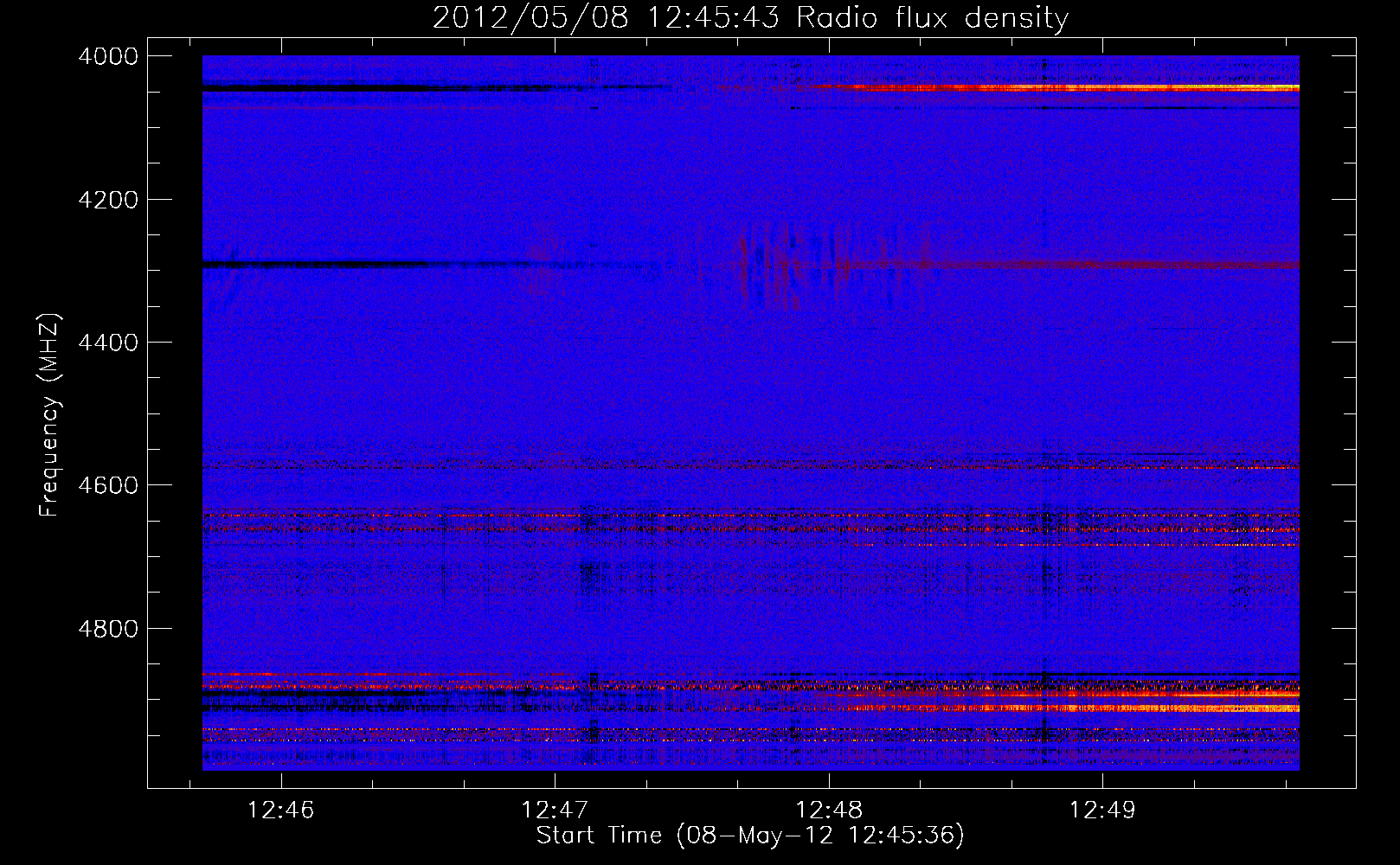
Task: Click the 'Start Time (08-May-12 12:45:36)' axis title
Action: pos(750,836)
